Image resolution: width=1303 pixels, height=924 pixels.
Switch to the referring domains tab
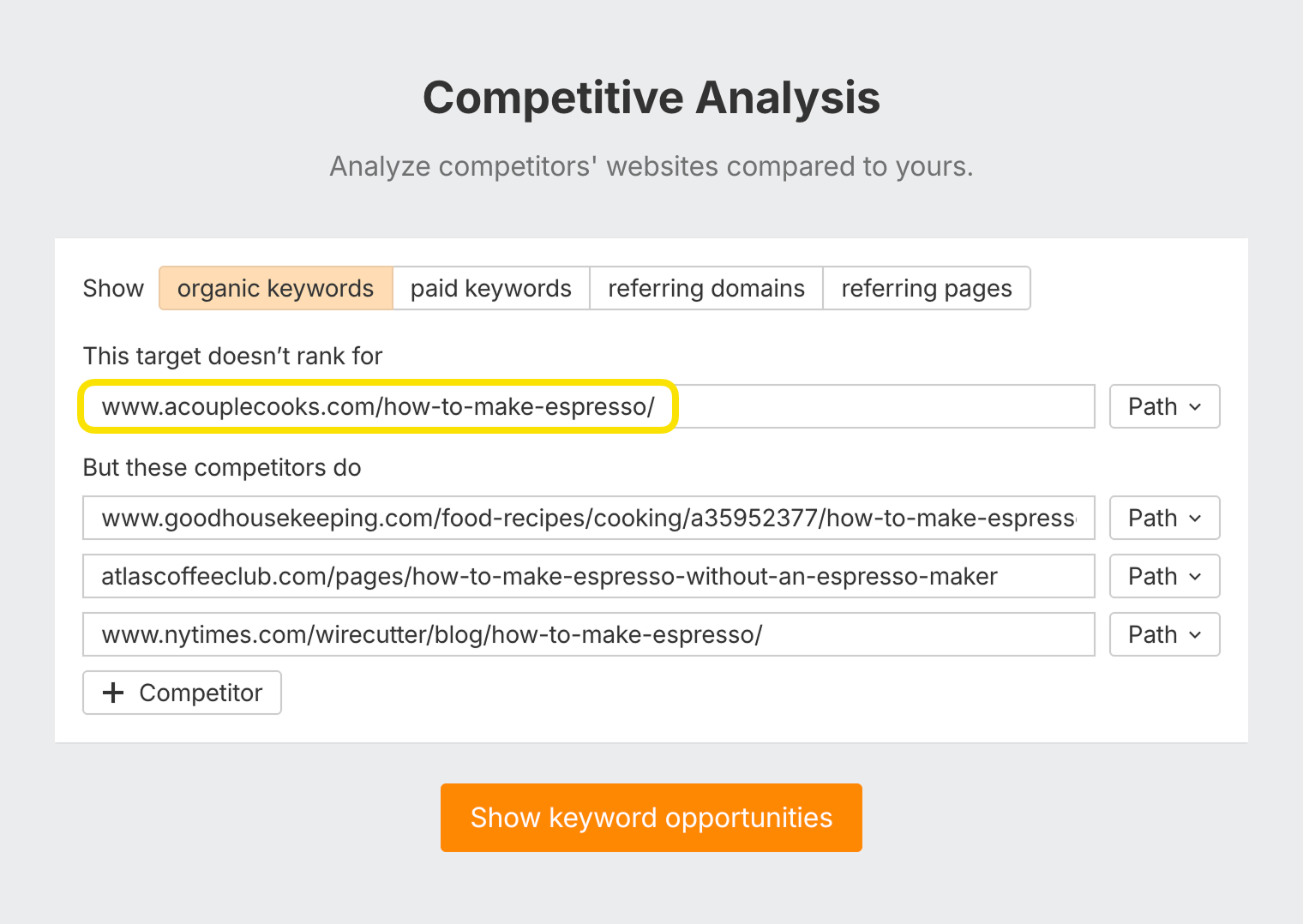pos(706,288)
